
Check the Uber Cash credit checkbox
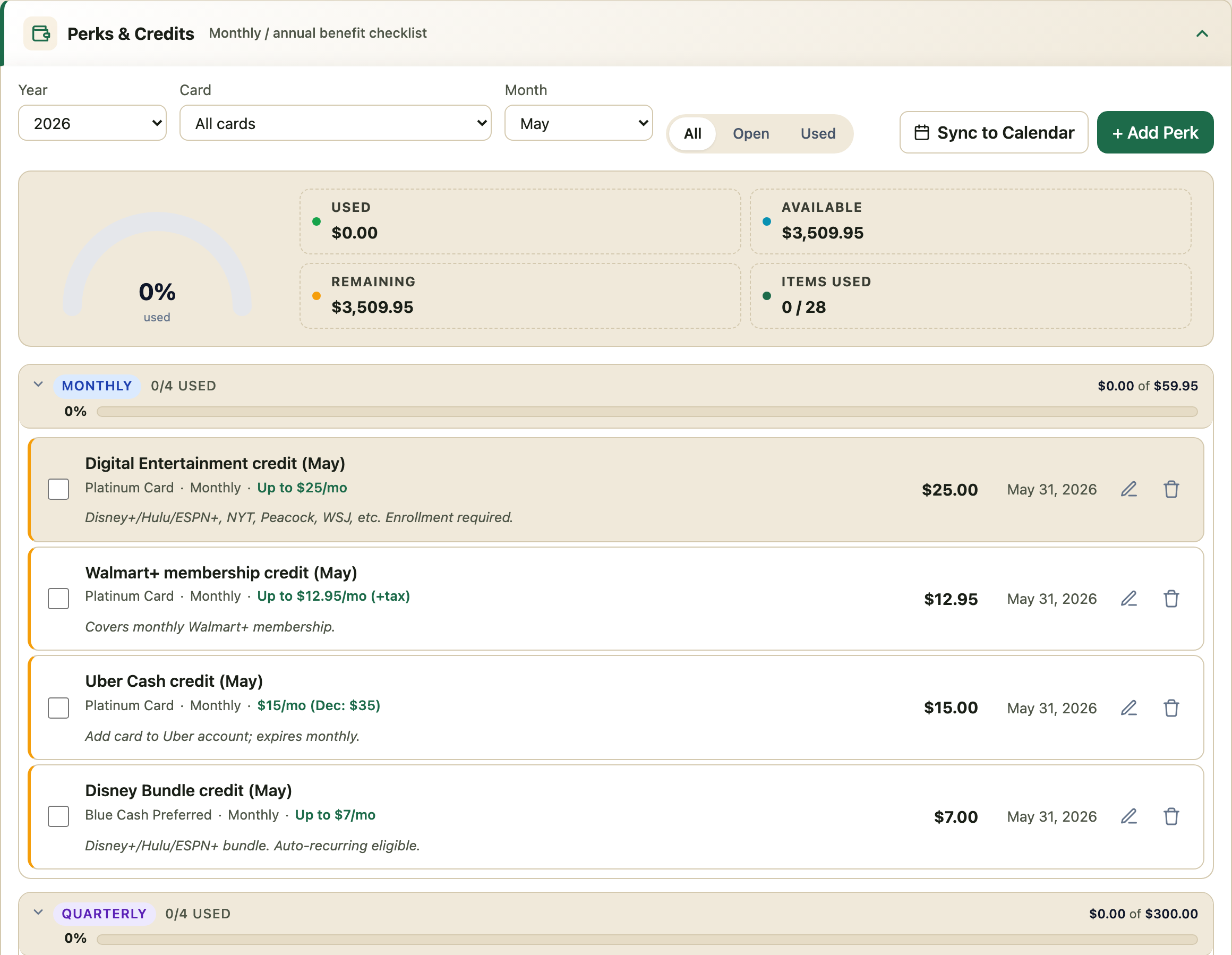click(58, 708)
